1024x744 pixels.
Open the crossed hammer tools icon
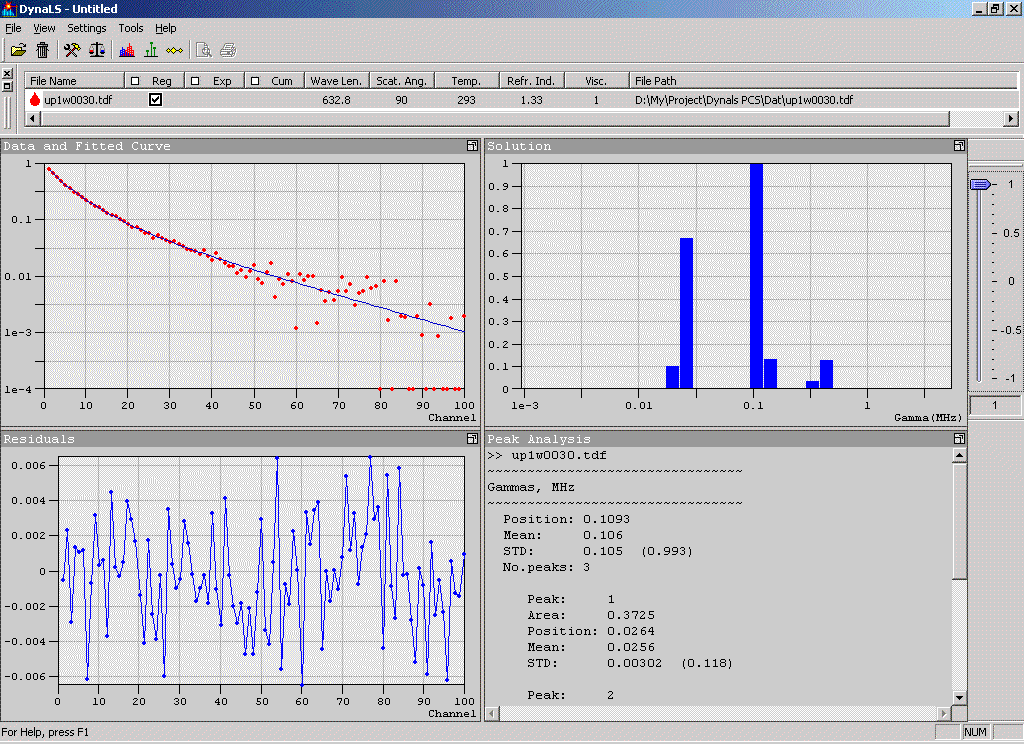click(72, 50)
